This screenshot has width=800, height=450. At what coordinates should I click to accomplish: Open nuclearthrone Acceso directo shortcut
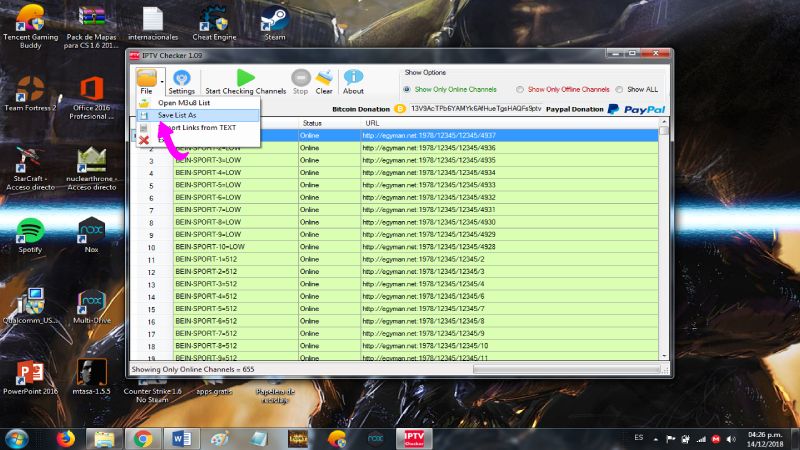[x=92, y=168]
